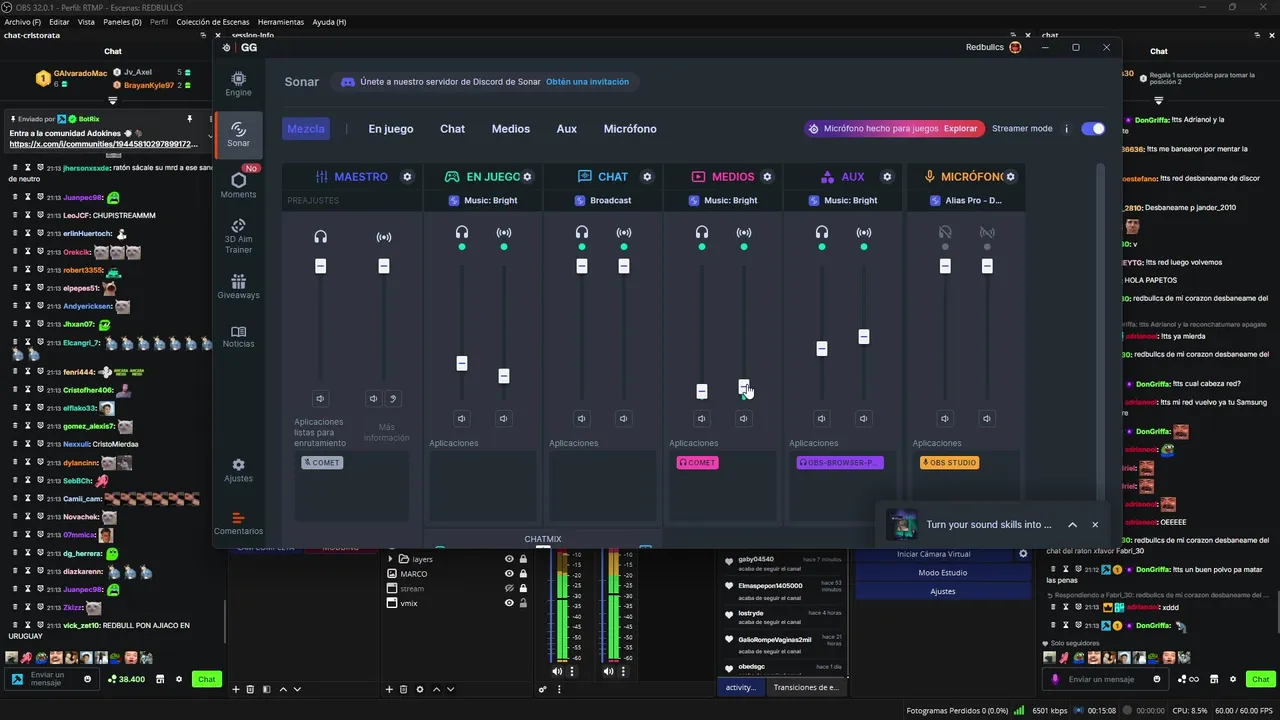Expand the layers group in OBS sources
Screen dimensions: 1280x720
(391, 559)
